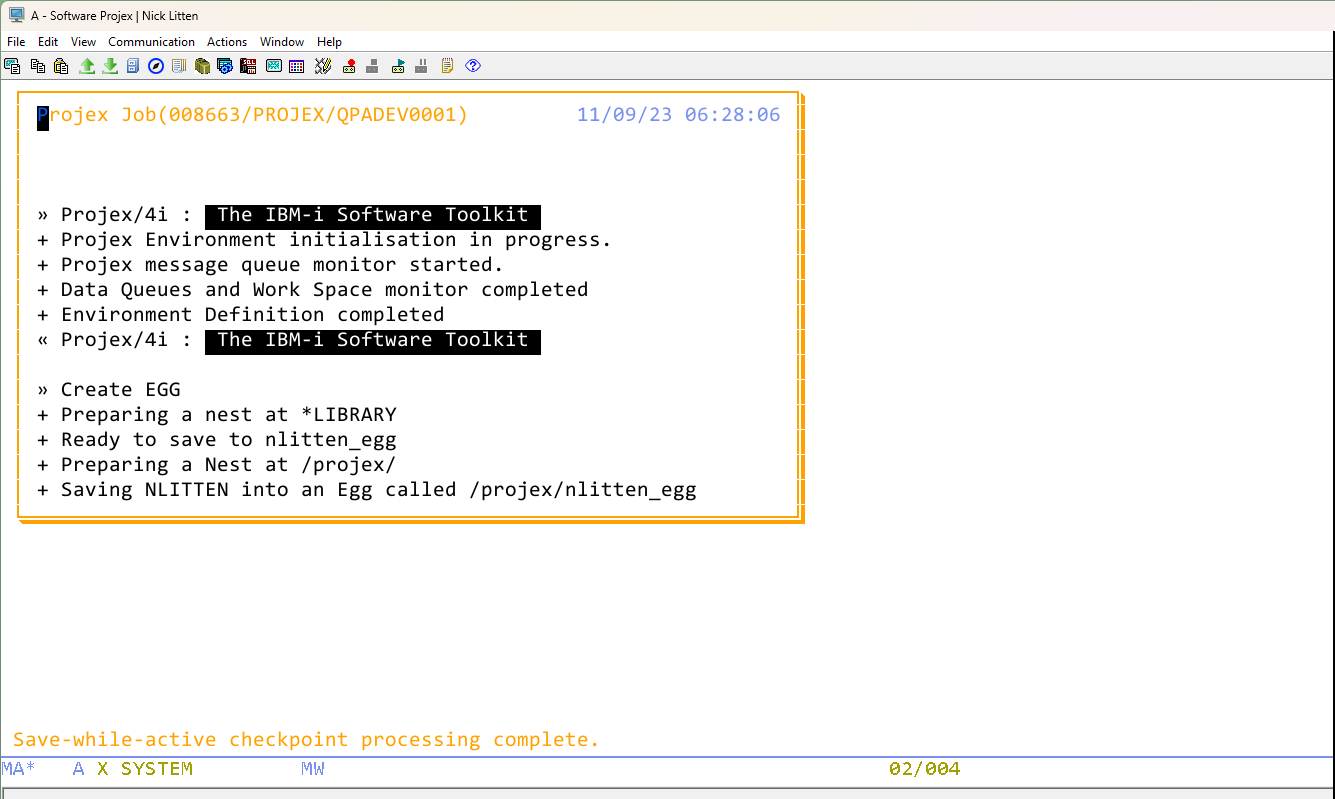Click the 'MW' status bar indicator
The height and width of the screenshot is (799, 1335).
coord(313,769)
